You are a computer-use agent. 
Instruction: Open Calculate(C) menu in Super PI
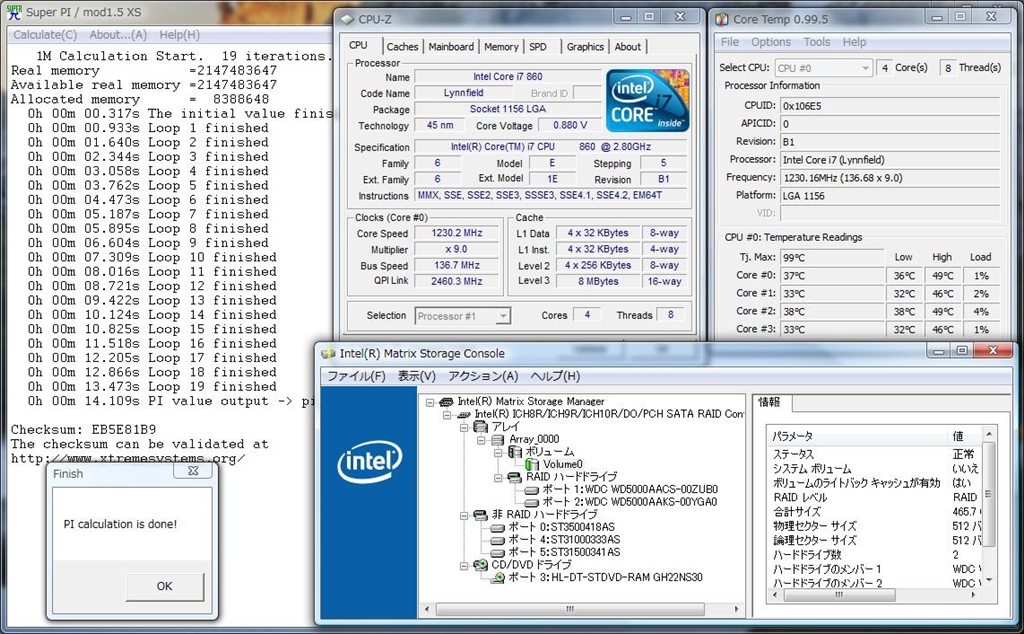click(x=45, y=35)
